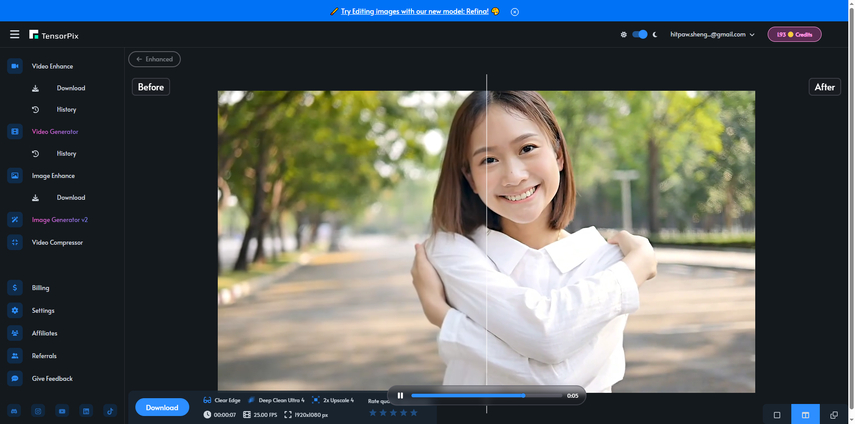This screenshot has width=855, height=424.
Task: Open Download under Image Enhance
Action: 71,197
